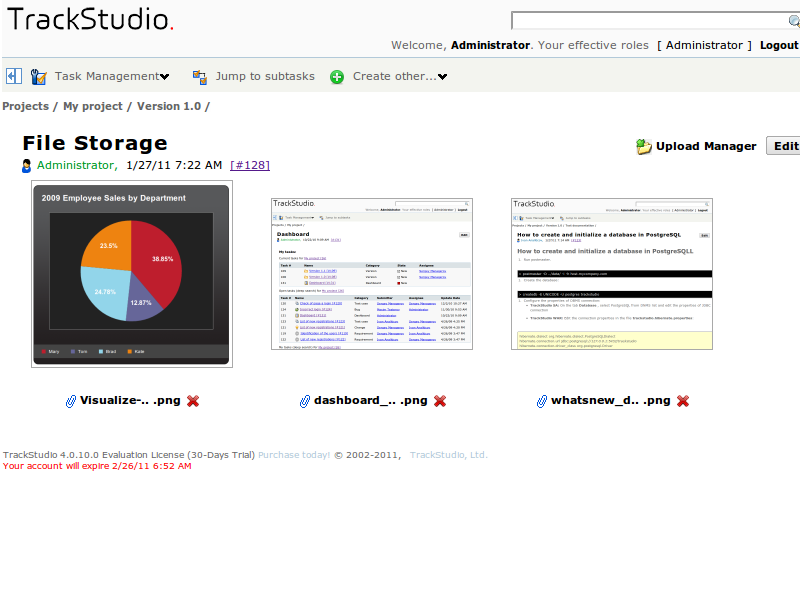Open Version 1.0 breadcrumb link
Image resolution: width=800 pixels, height=600 pixels.
coord(169,106)
